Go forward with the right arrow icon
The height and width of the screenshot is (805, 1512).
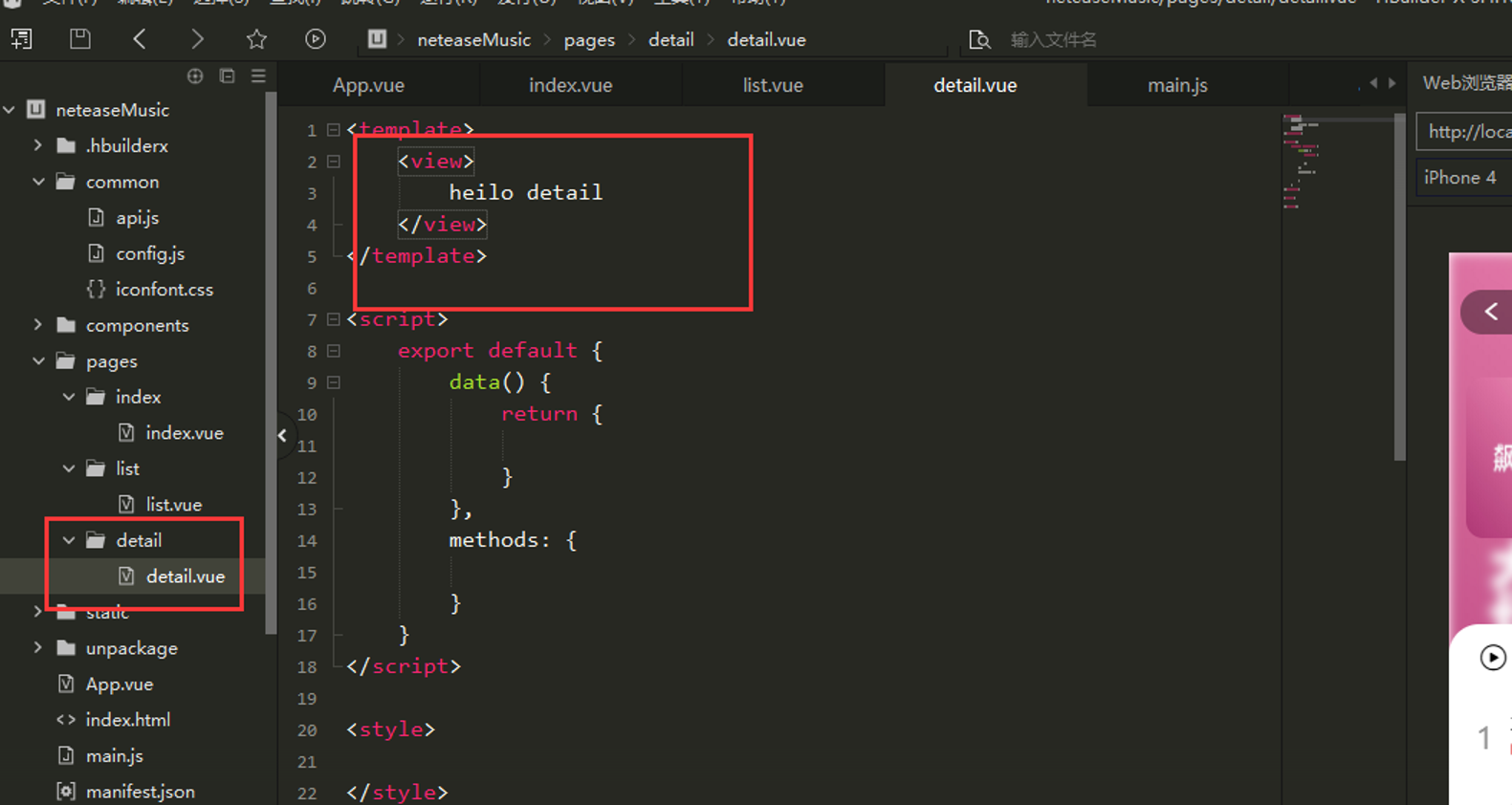point(197,39)
